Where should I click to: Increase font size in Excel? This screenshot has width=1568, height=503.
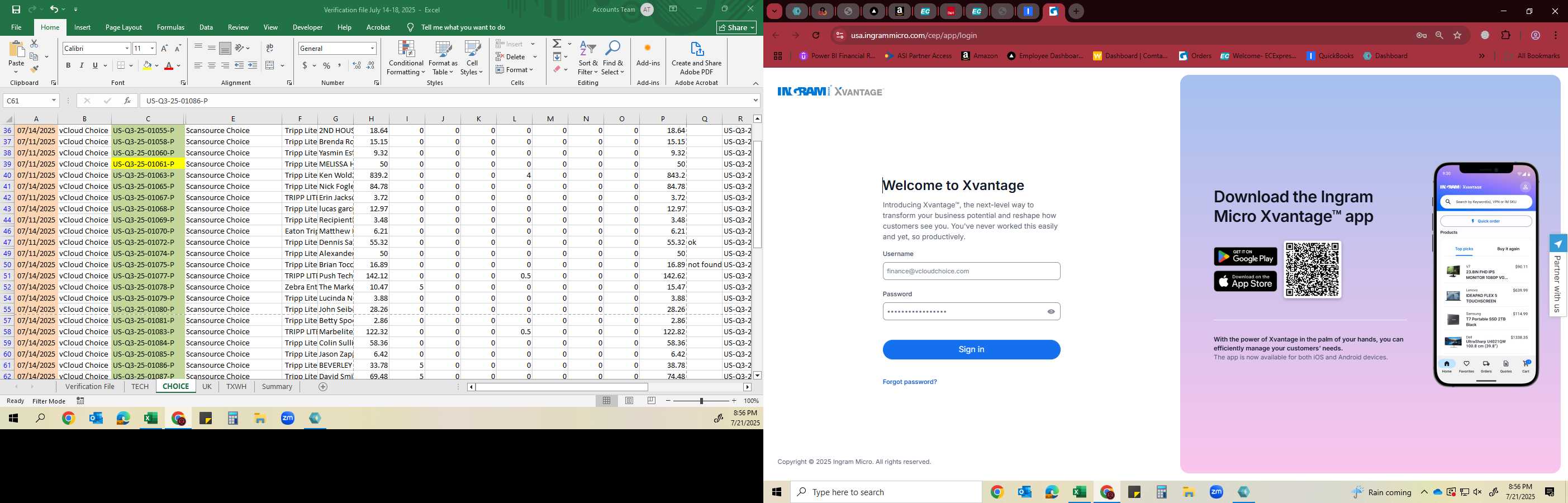point(164,48)
